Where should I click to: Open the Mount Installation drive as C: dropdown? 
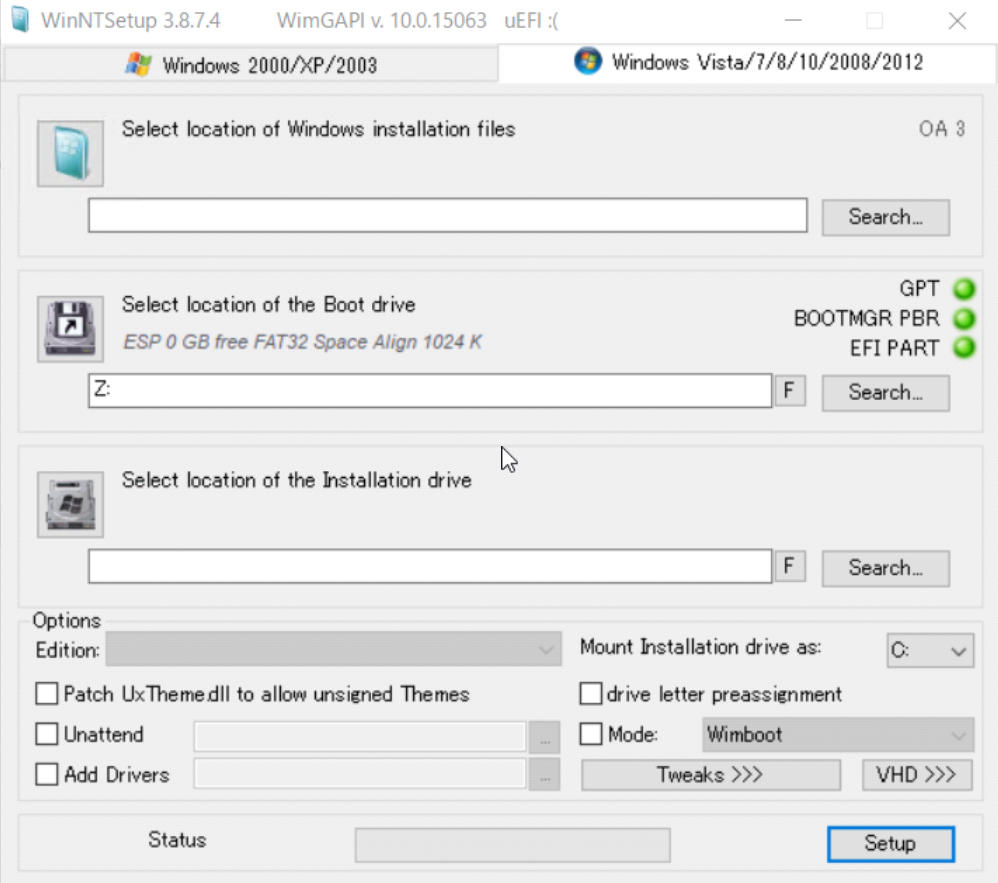930,651
